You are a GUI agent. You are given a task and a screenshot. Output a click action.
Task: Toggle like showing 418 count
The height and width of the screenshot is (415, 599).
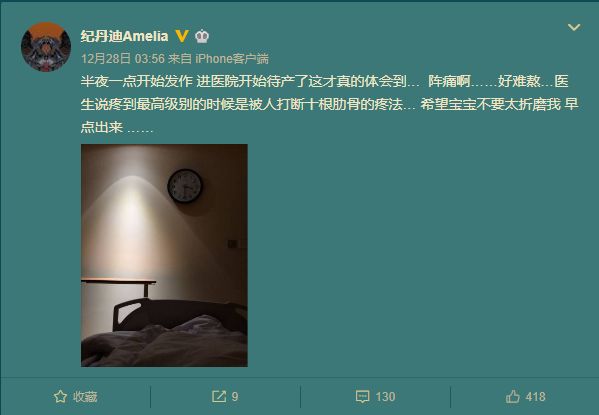[x=525, y=396]
